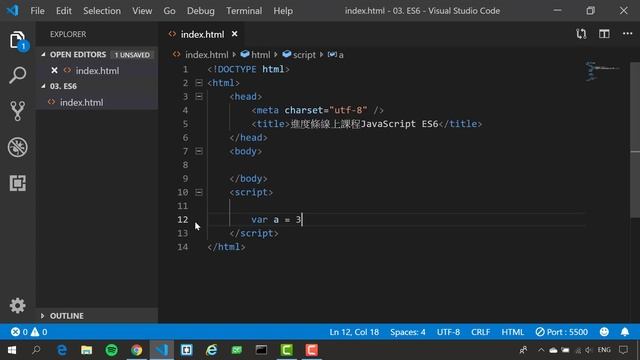Open Google Chrome from the taskbar

point(137,350)
